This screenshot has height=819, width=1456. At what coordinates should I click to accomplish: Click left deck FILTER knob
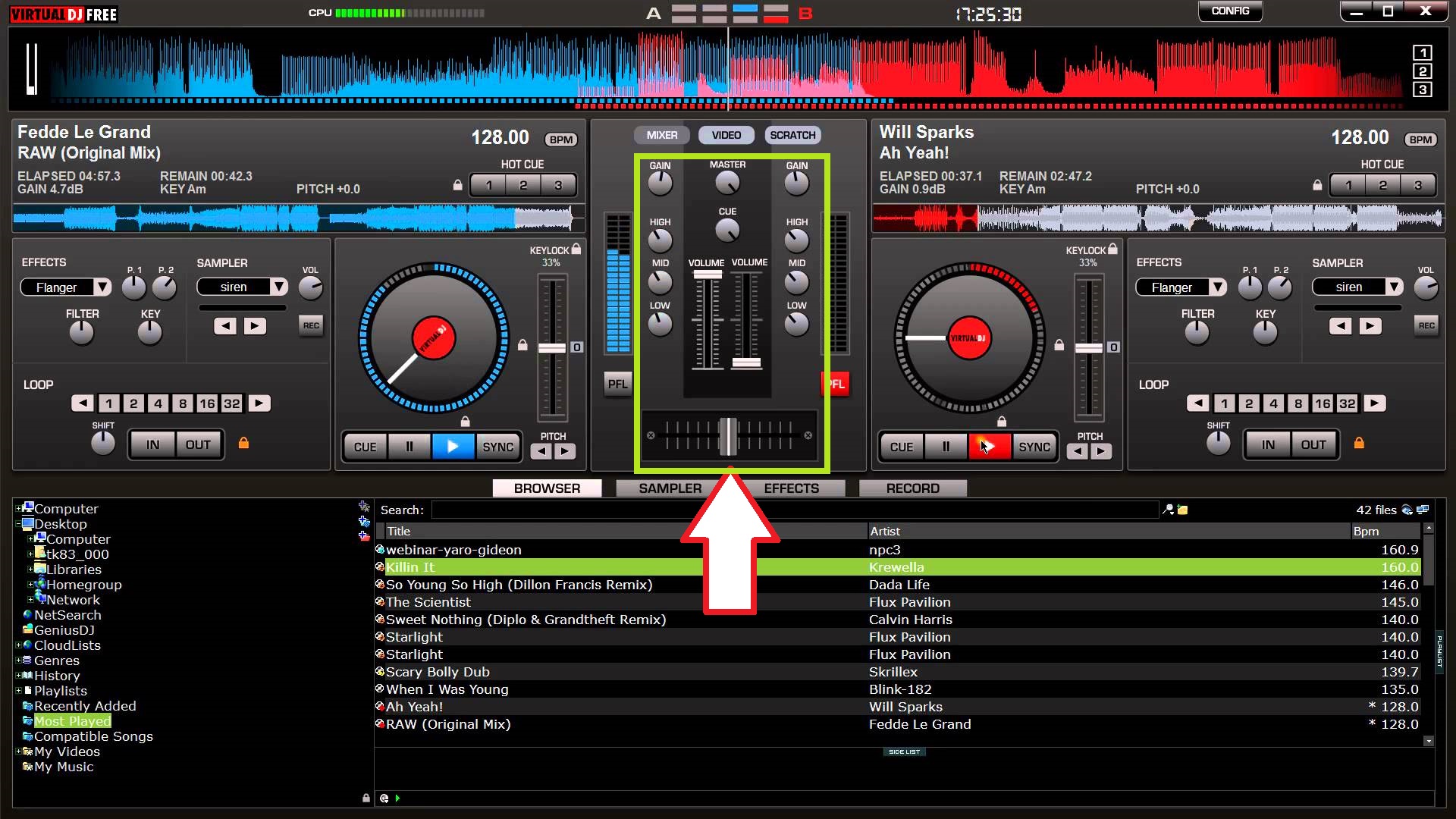81,331
